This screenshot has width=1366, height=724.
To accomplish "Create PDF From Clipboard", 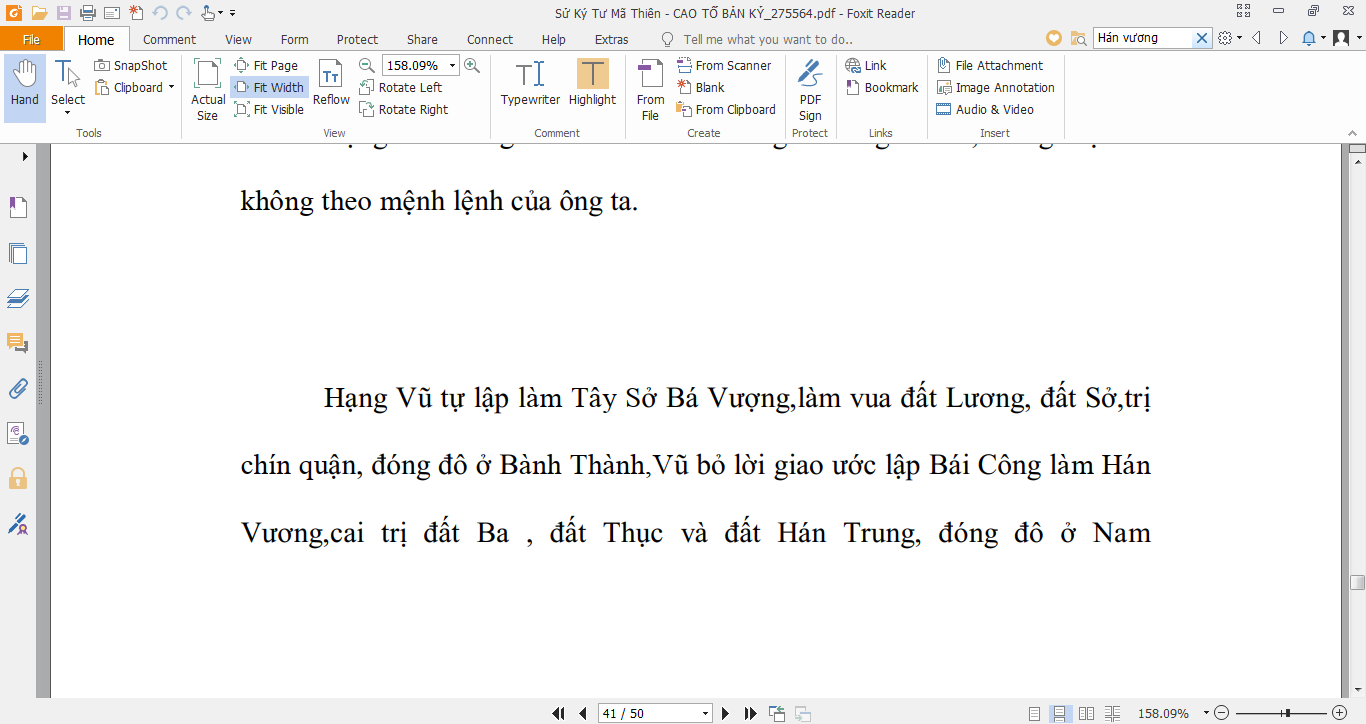I will (x=726, y=109).
